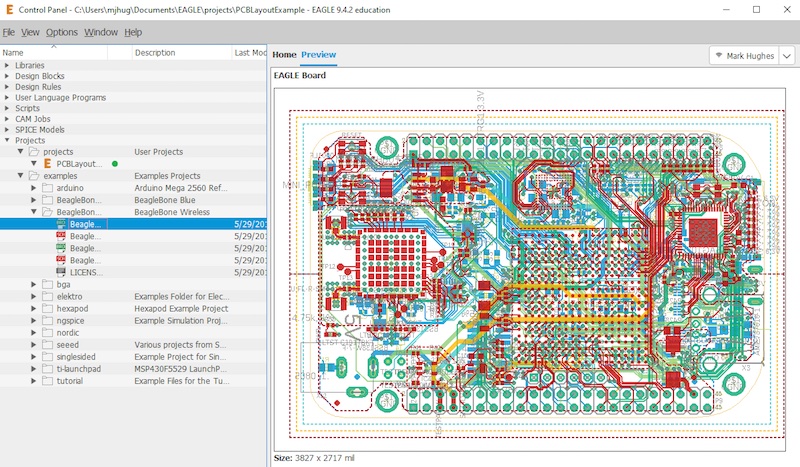Open the File menu
Image resolution: width=800 pixels, height=467 pixels.
tap(9, 32)
